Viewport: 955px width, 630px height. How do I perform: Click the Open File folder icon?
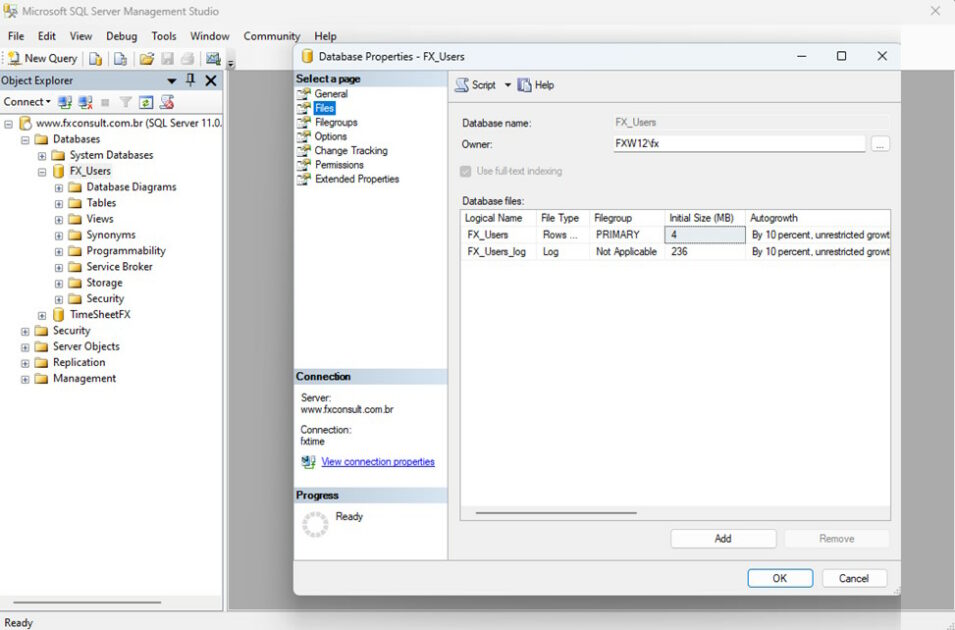point(146,59)
